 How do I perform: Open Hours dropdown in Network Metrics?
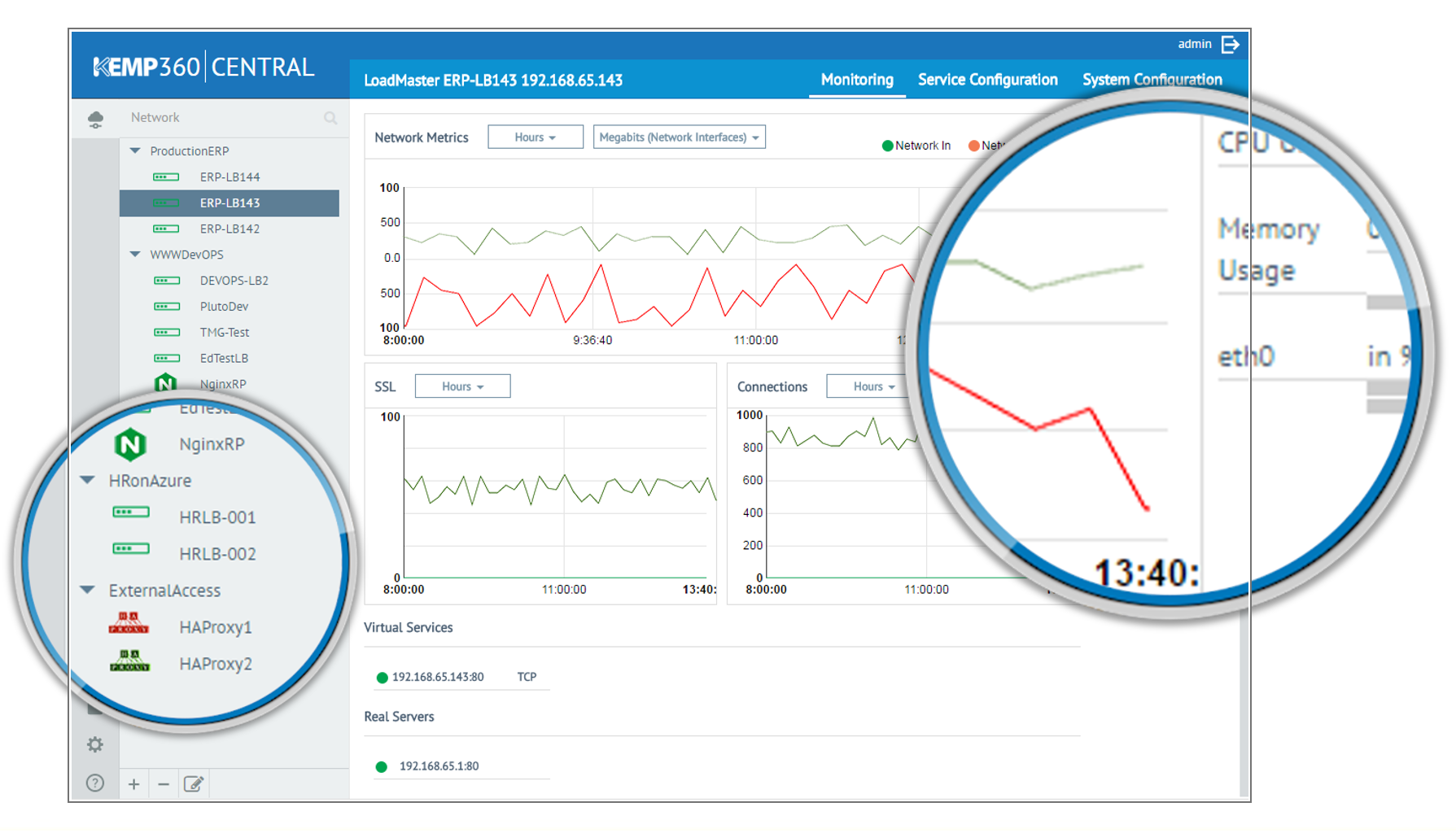(x=535, y=137)
